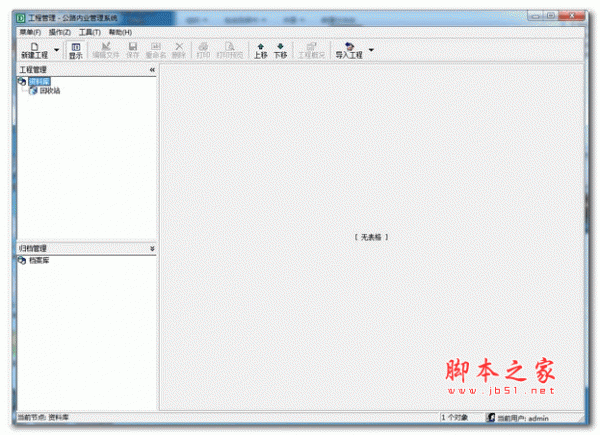Viewport: 600px width, 435px height.
Task: Click the 当前用户 admin user icon in the status bar
Action: point(491,417)
